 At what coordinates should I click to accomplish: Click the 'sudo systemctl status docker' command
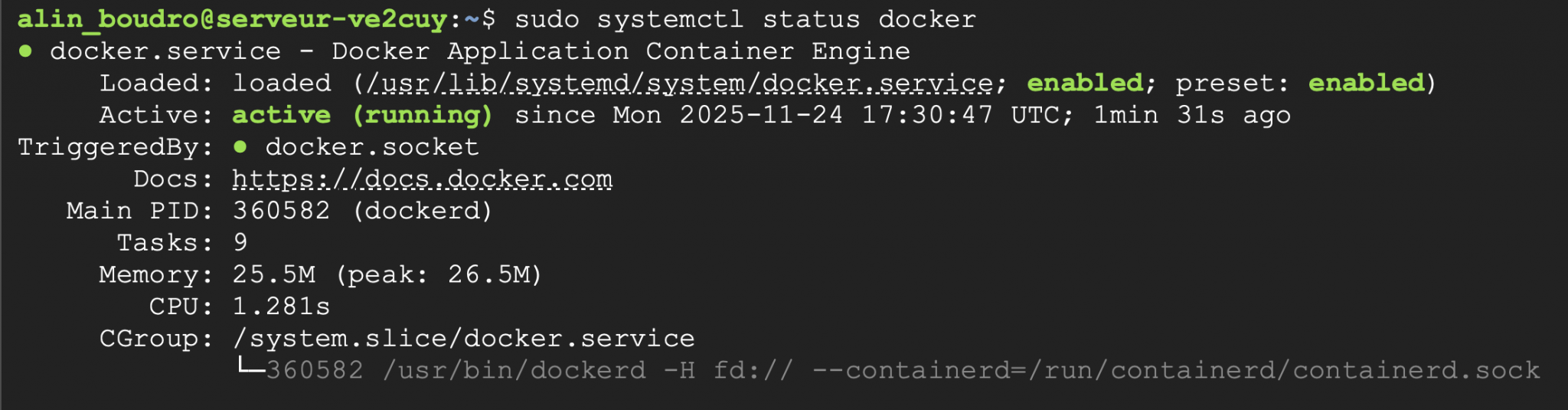pyautogui.click(x=745, y=19)
